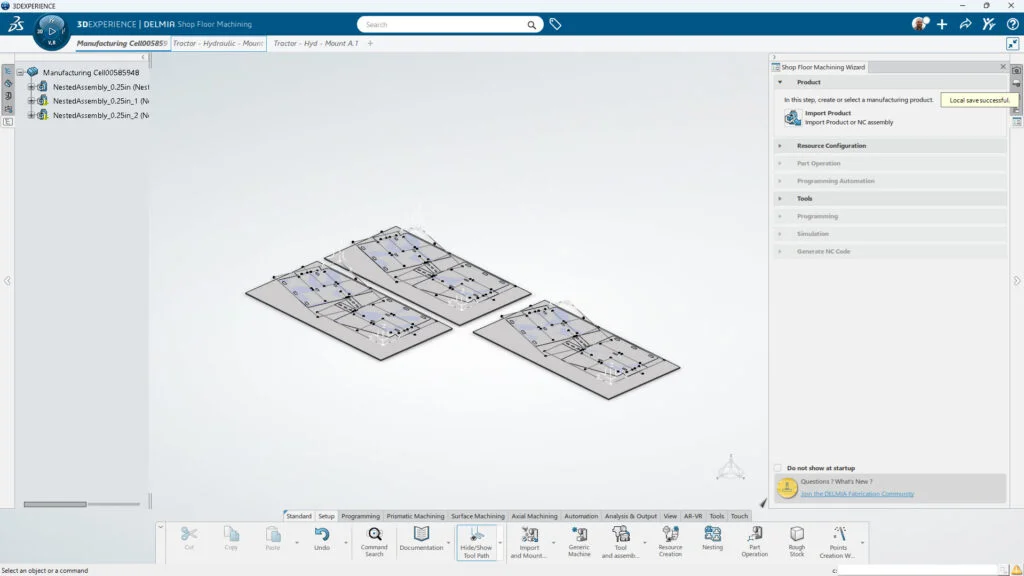Viewport: 1024px width, 576px height.
Task: Open the Surface Machining tab
Action: [x=477, y=516]
